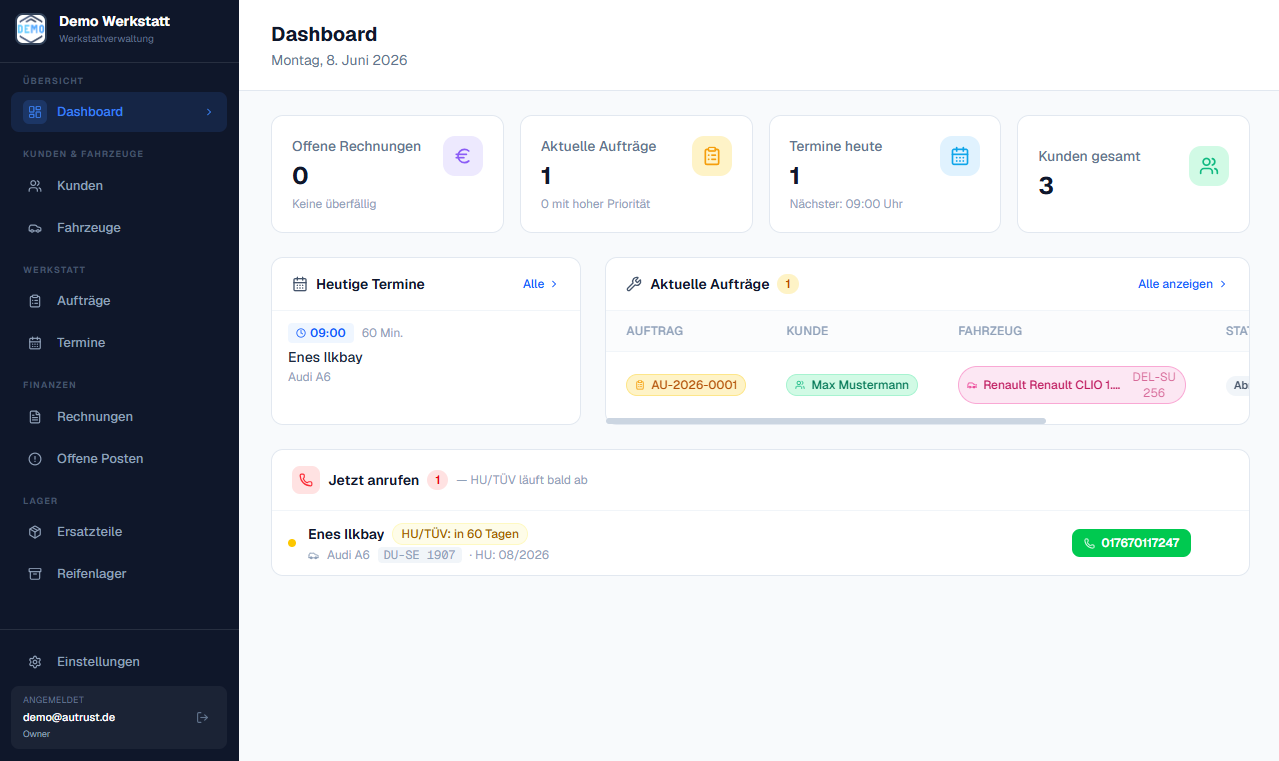1279x761 pixels.
Task: Click the clipboard icon on Aktuelle Aufträge card
Action: pos(712,156)
